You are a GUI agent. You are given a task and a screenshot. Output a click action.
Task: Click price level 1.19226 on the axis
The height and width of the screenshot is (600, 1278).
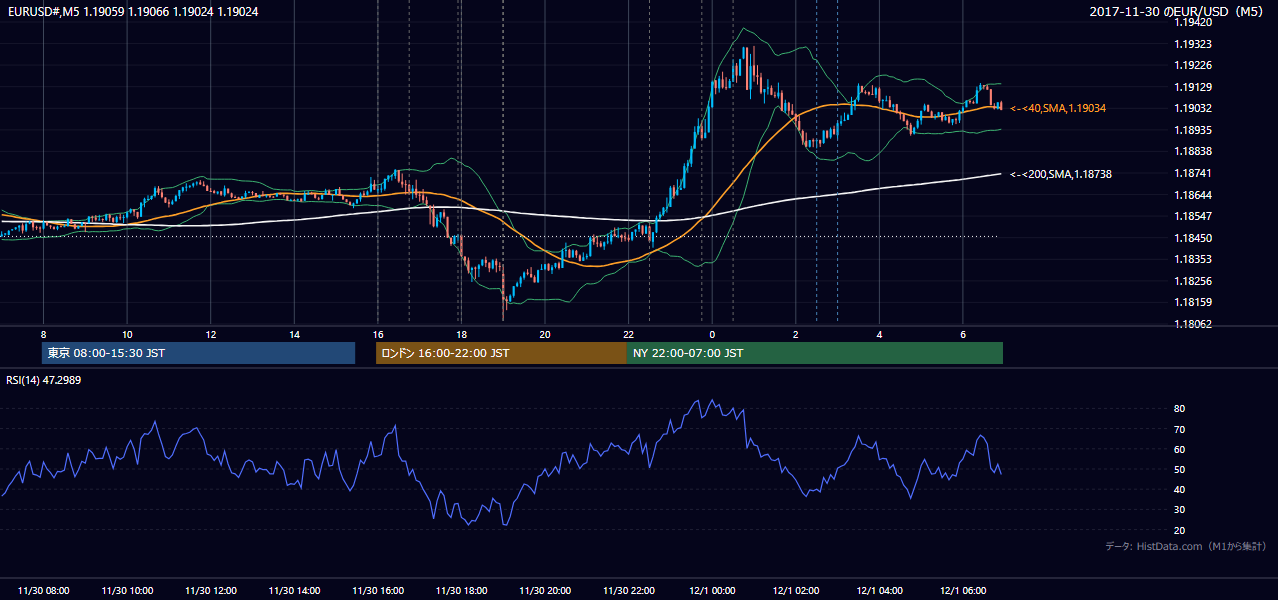point(1194,66)
